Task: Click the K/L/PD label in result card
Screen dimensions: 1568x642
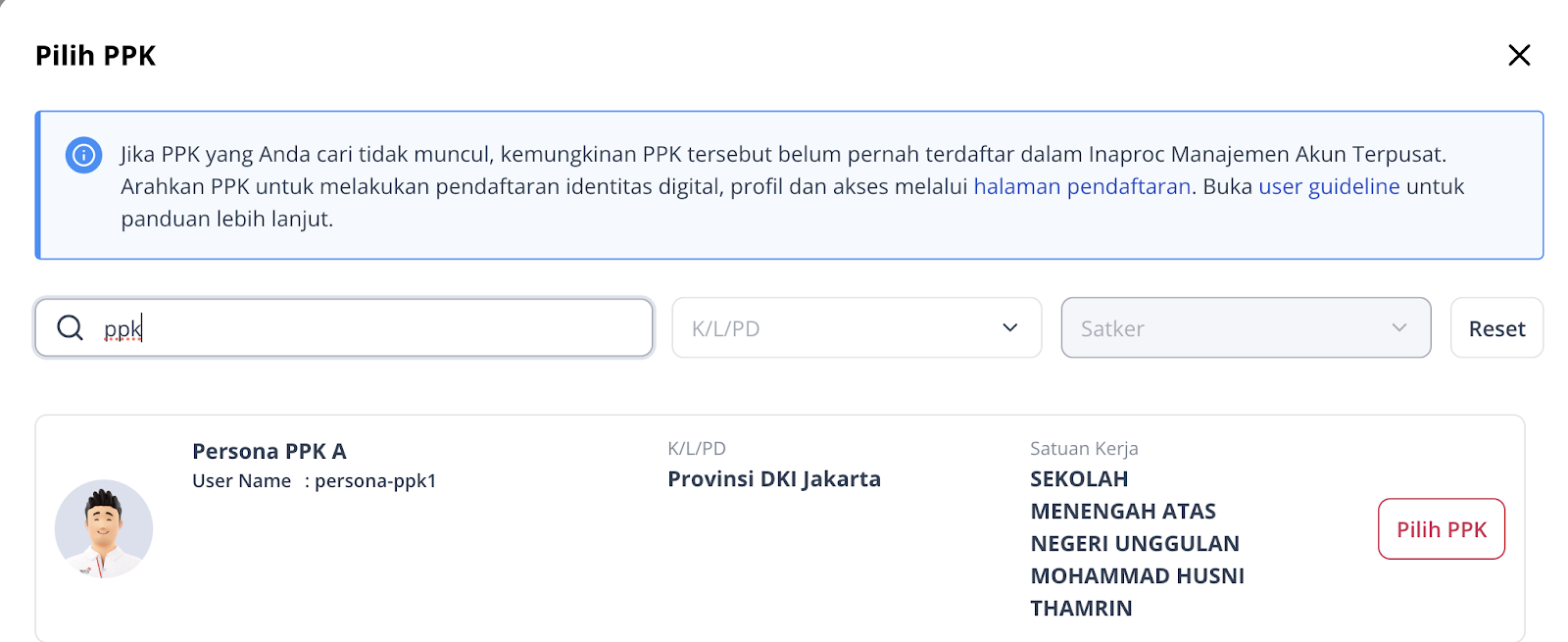Action: tap(697, 449)
